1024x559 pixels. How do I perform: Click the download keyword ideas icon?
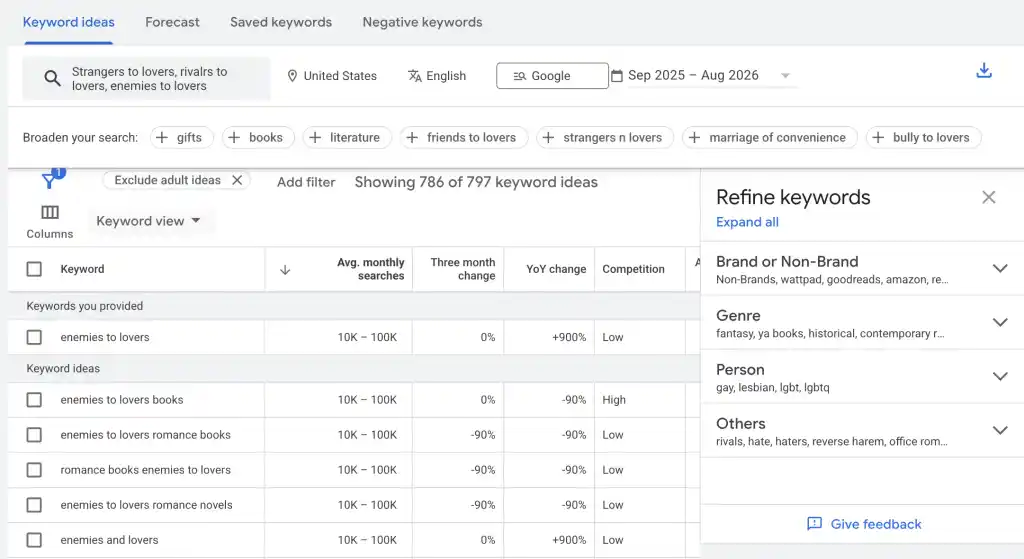(984, 71)
